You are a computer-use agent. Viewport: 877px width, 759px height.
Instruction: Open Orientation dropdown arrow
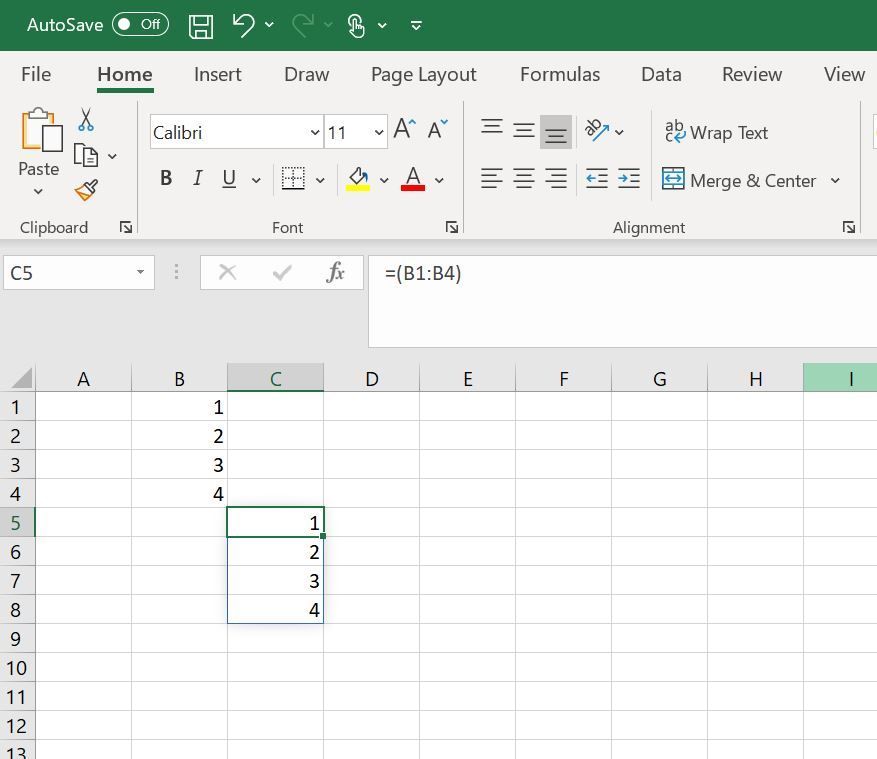point(619,133)
